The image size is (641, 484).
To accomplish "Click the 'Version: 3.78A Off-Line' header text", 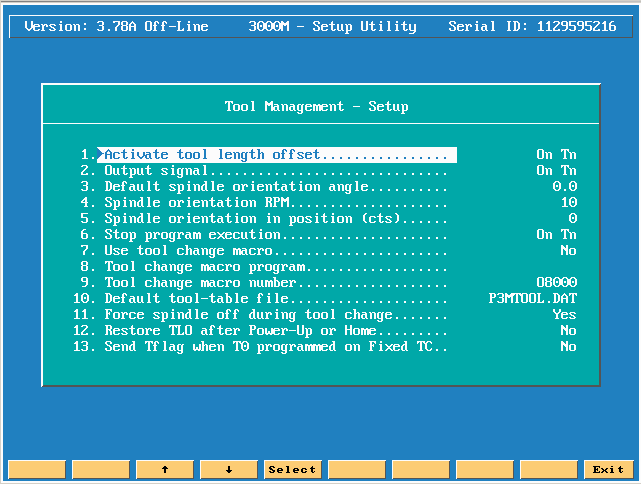I will click(x=117, y=27).
